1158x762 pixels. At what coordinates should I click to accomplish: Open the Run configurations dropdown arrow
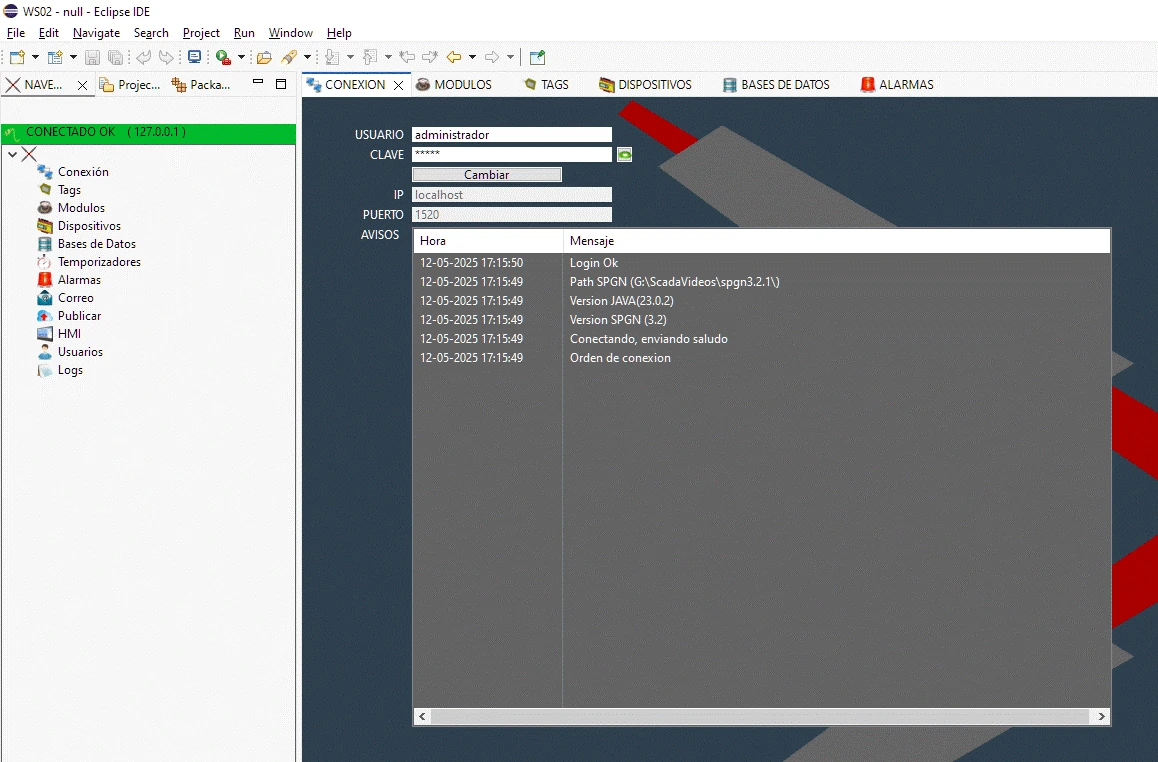pyautogui.click(x=241, y=57)
